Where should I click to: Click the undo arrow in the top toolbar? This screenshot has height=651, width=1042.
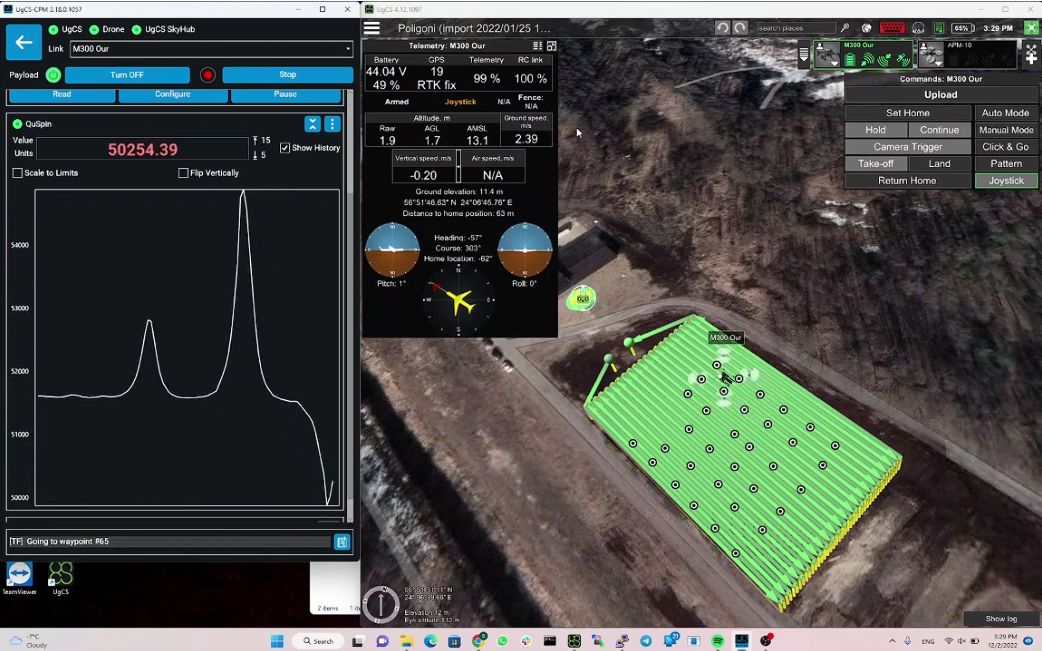tap(722, 28)
